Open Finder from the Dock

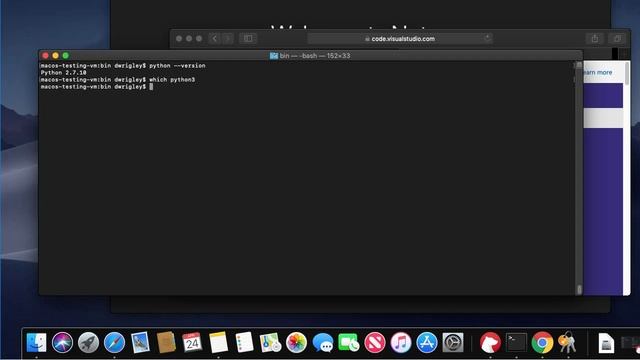point(36,342)
